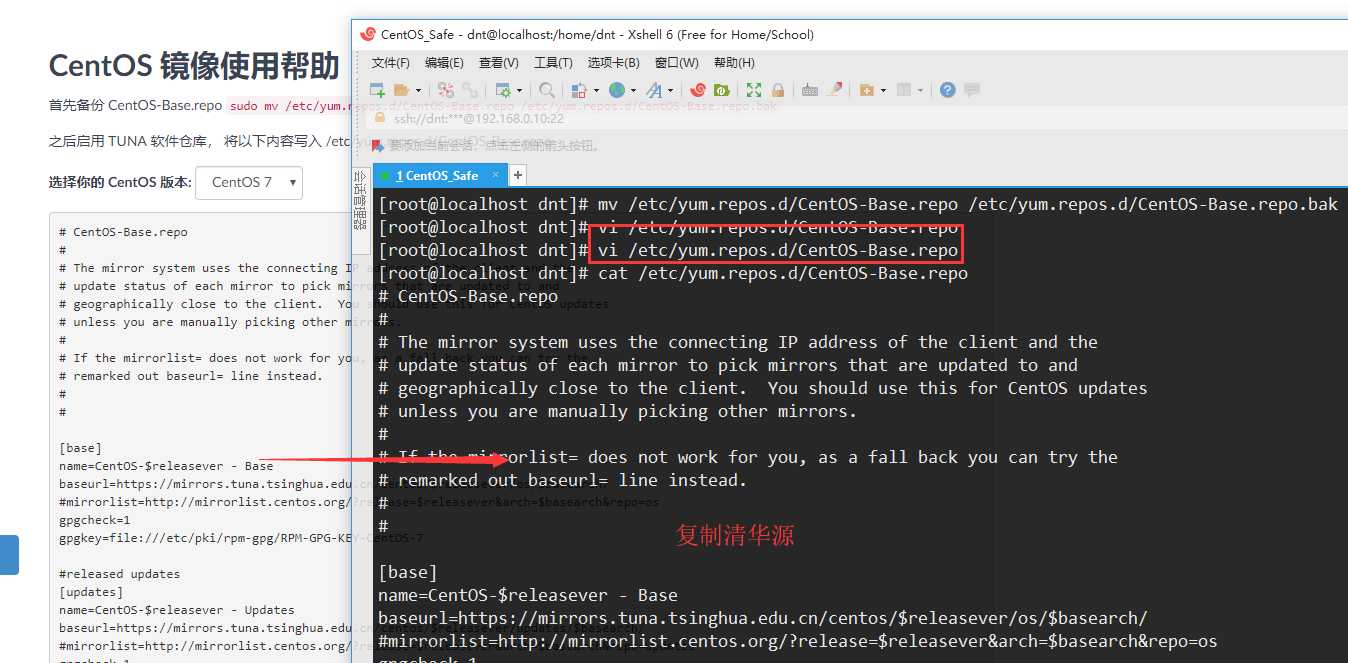
Task: Open the 窗口(W) menu
Action: pyautogui.click(x=677, y=62)
